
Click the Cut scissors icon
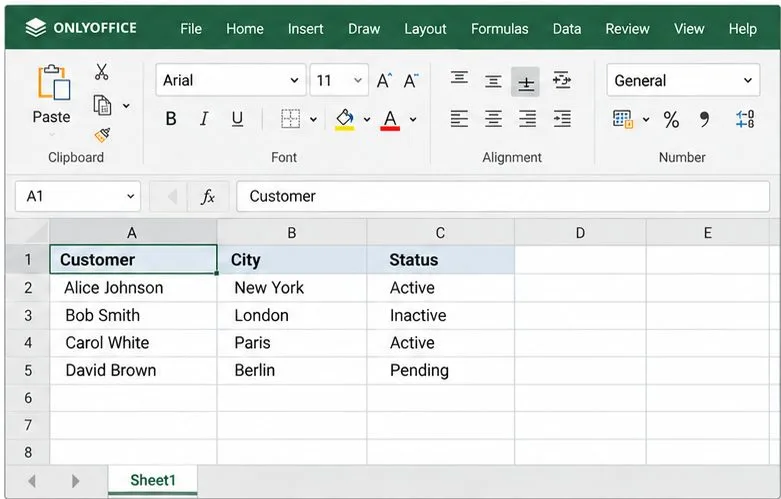(x=102, y=72)
